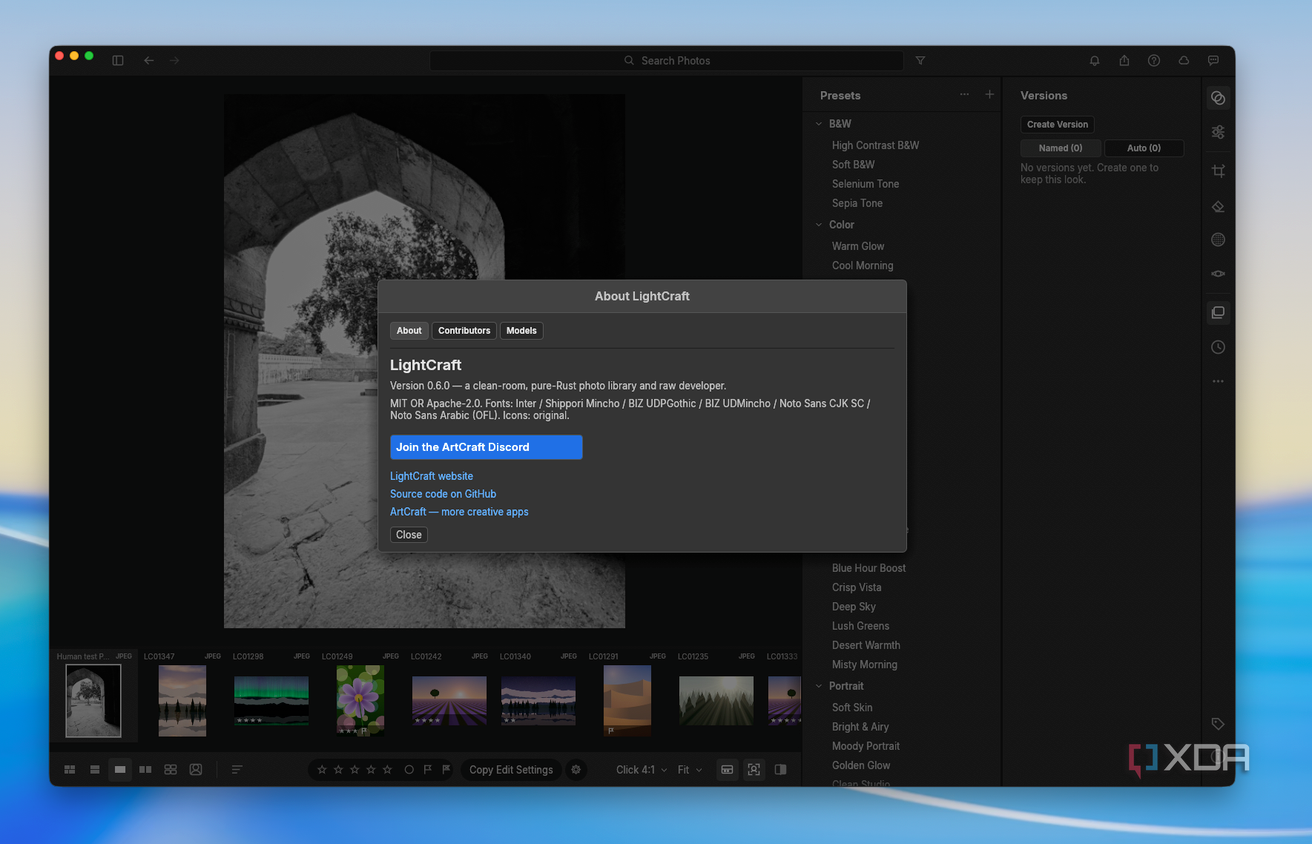Image resolution: width=1312 pixels, height=844 pixels.
Task: Select the Presets overlapping-circles icon
Action: (1218, 98)
